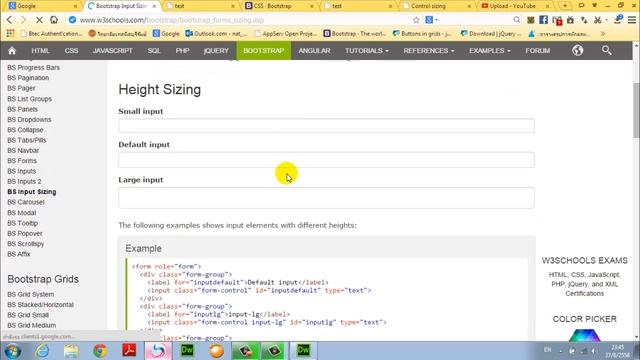640x360 pixels.
Task: Open BS Modal in the sidebar
Action: click(22, 213)
